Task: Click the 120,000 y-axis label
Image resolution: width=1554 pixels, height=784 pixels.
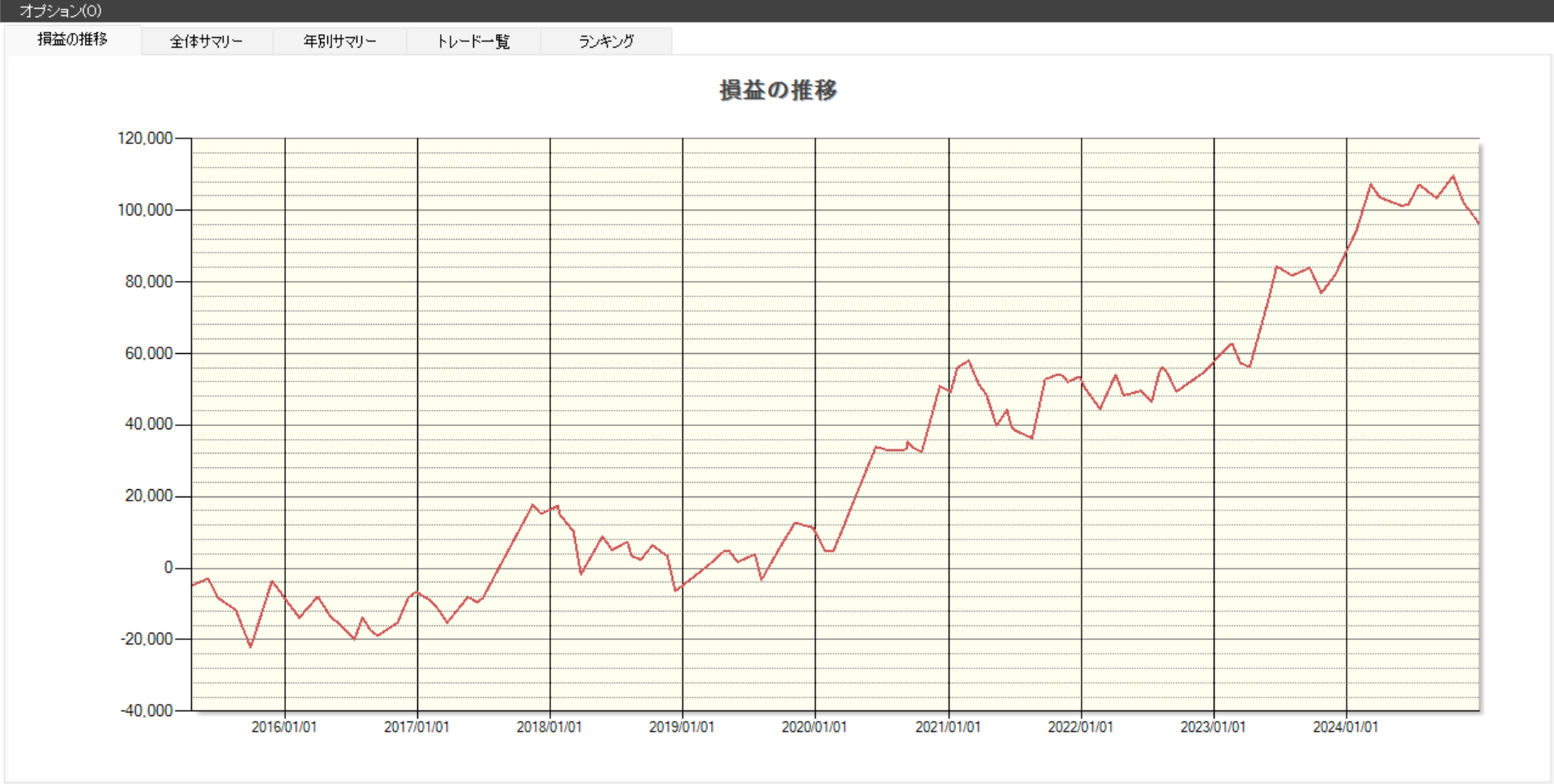Action: (x=146, y=138)
